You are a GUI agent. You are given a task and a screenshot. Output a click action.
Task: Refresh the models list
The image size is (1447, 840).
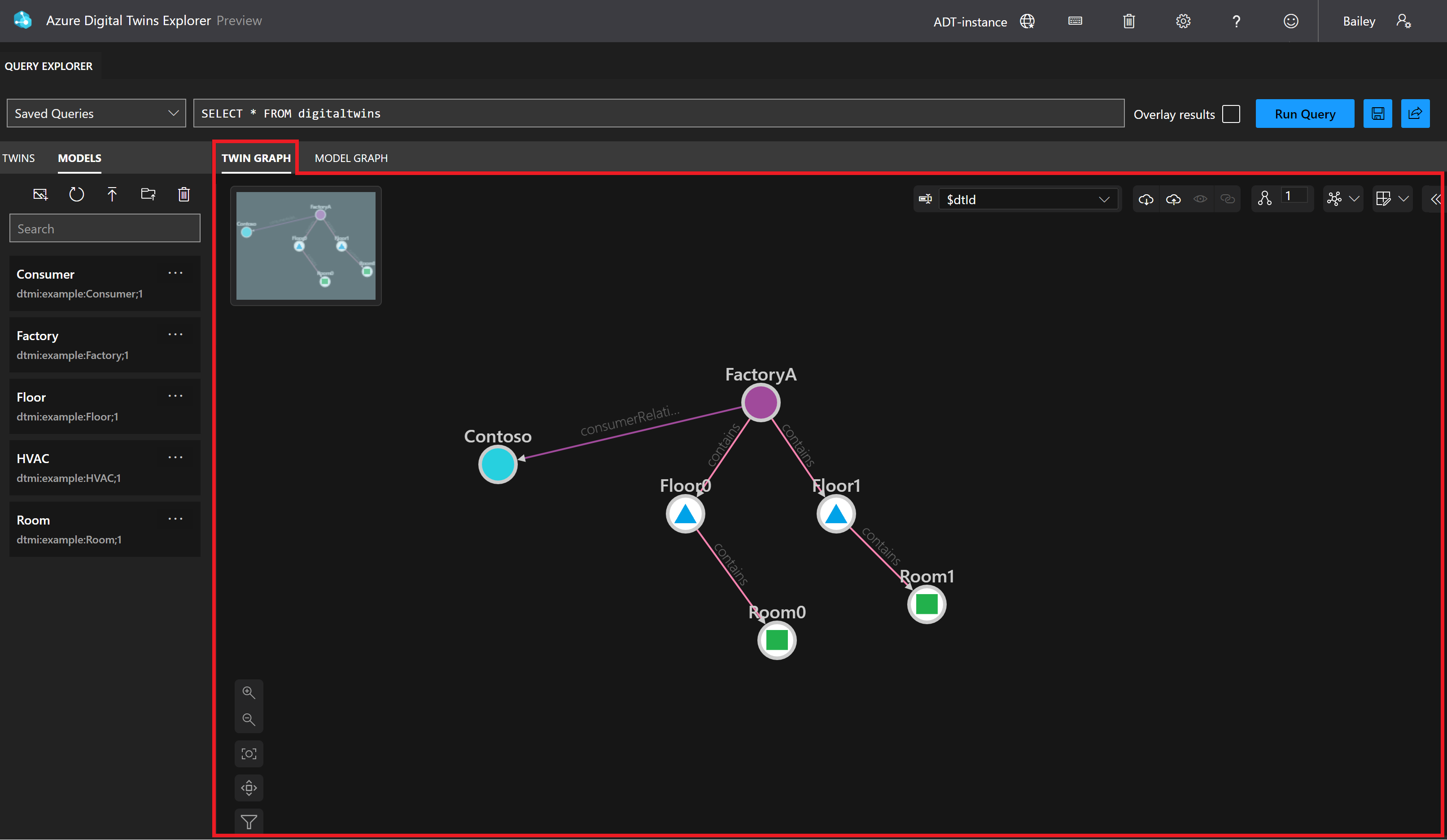pos(77,194)
